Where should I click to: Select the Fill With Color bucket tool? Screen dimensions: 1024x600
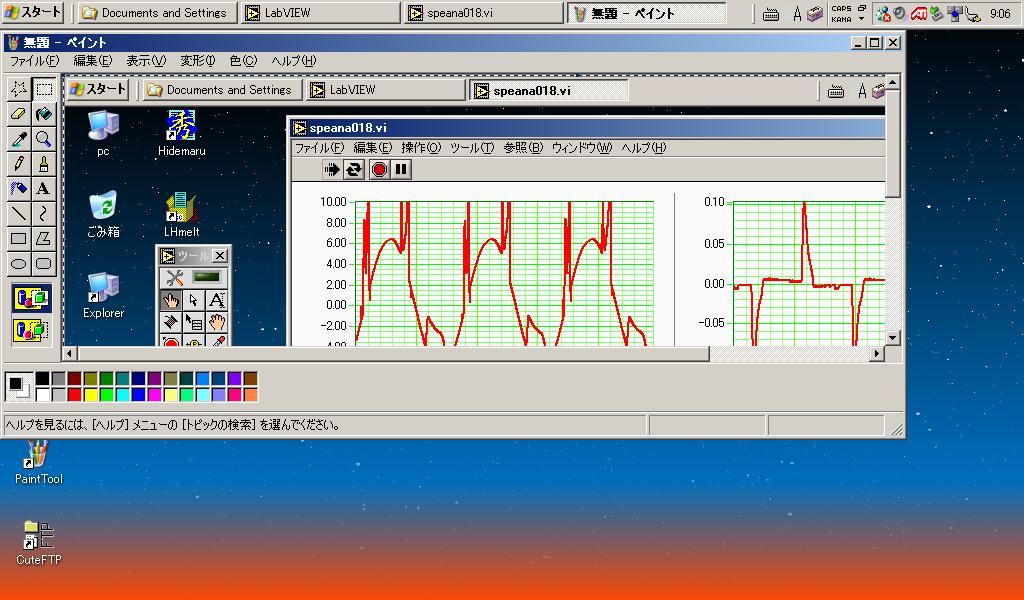[x=44, y=114]
